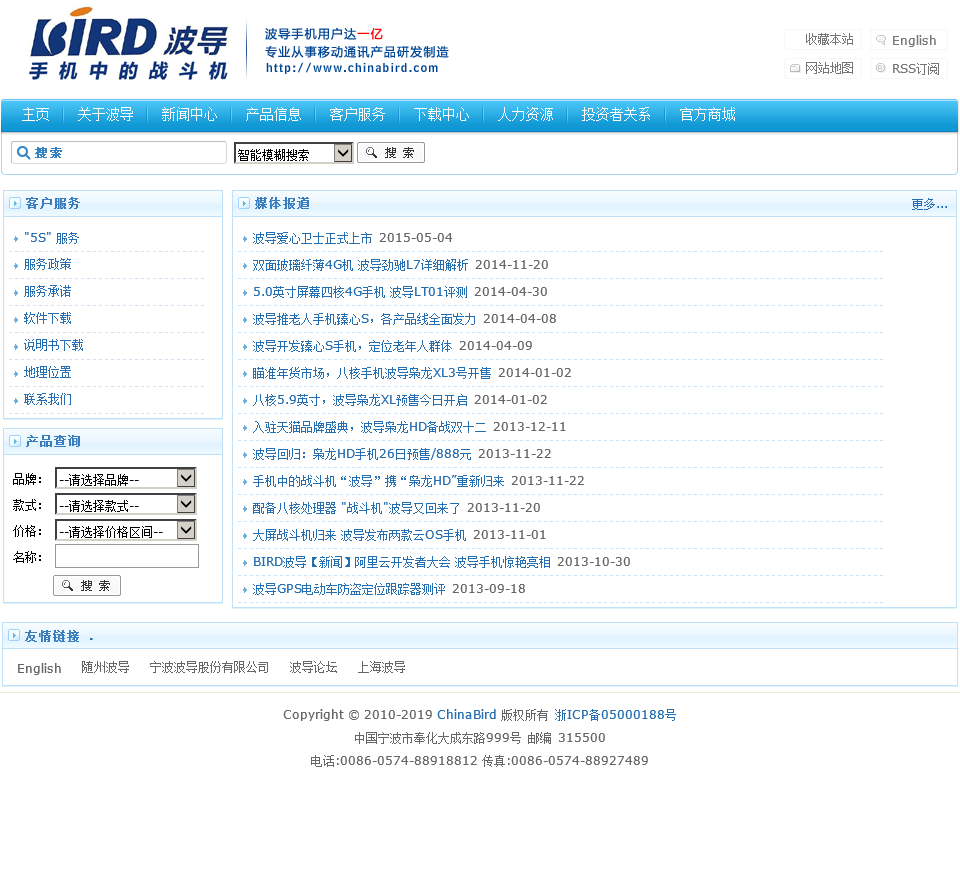Screen dimensions: 960x873
Task: Open article 波导推老人手机臻心S
Action: 364,319
